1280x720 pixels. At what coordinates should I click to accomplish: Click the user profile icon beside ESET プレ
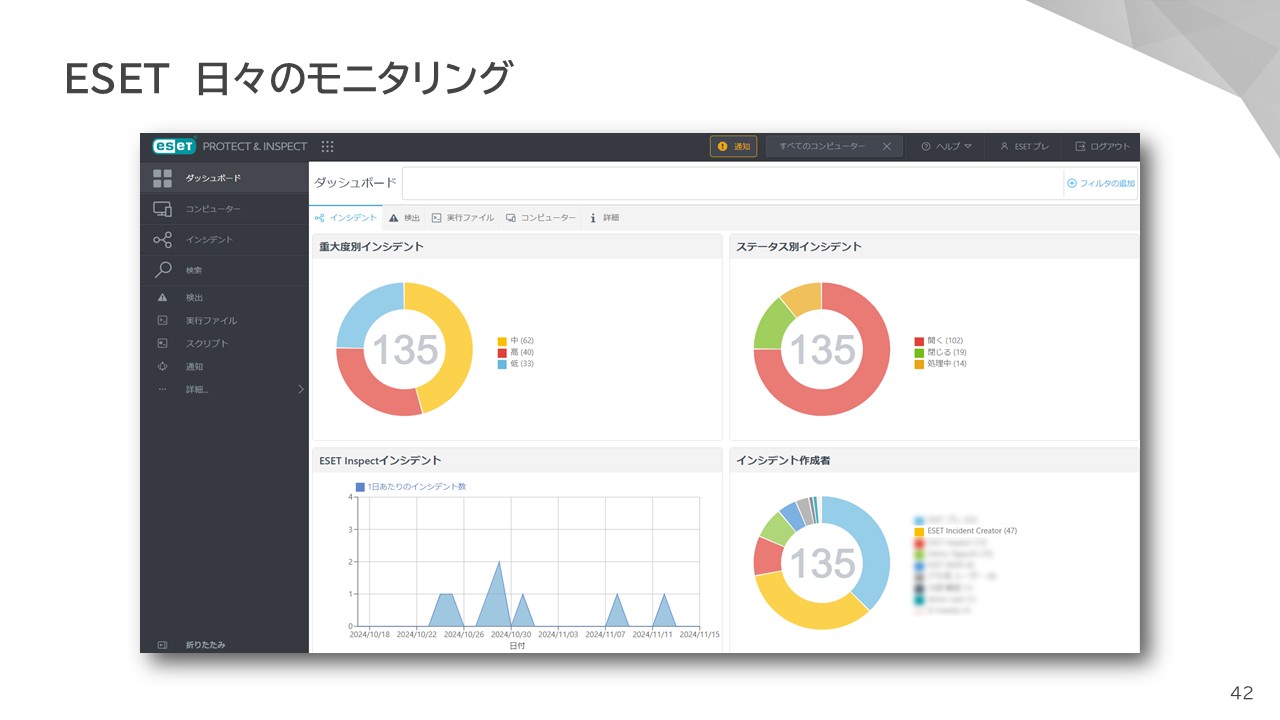click(1004, 147)
